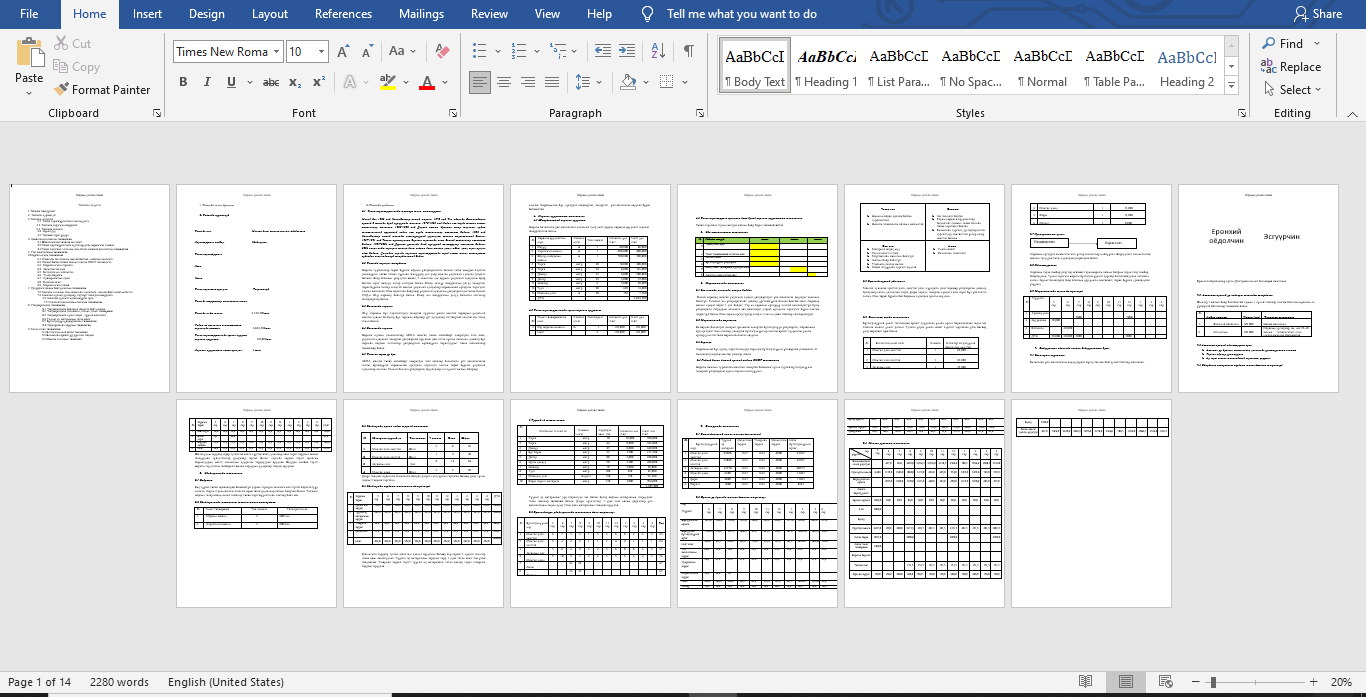Switch to Read Mode view
The width and height of the screenshot is (1366, 697).
coord(1086,682)
